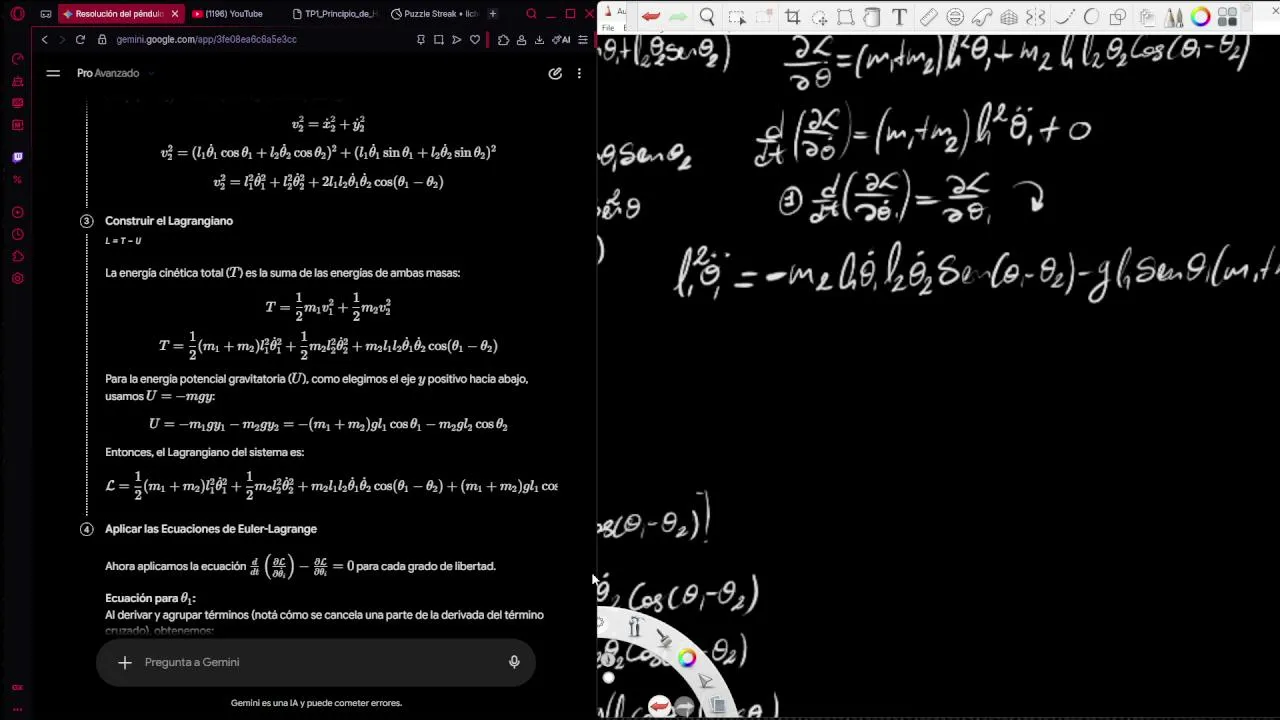Open the File menu in drawing app

coord(607,28)
